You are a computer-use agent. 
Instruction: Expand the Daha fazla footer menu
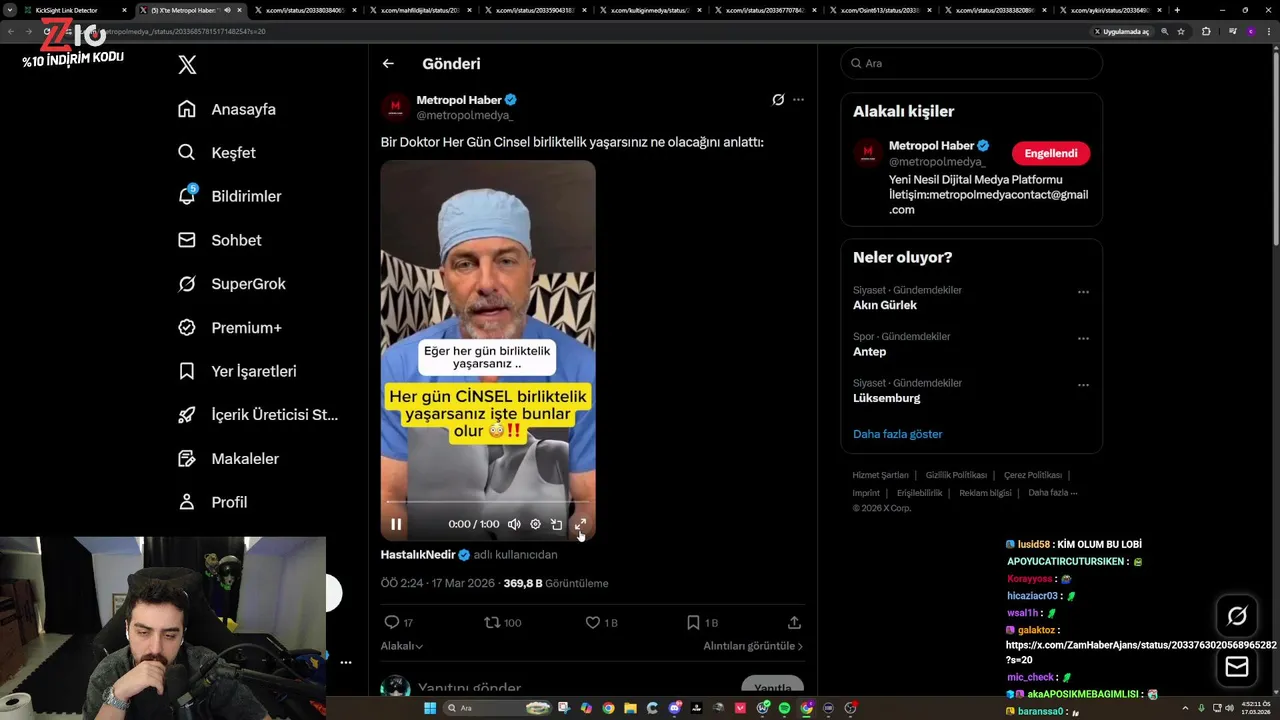tap(1053, 492)
